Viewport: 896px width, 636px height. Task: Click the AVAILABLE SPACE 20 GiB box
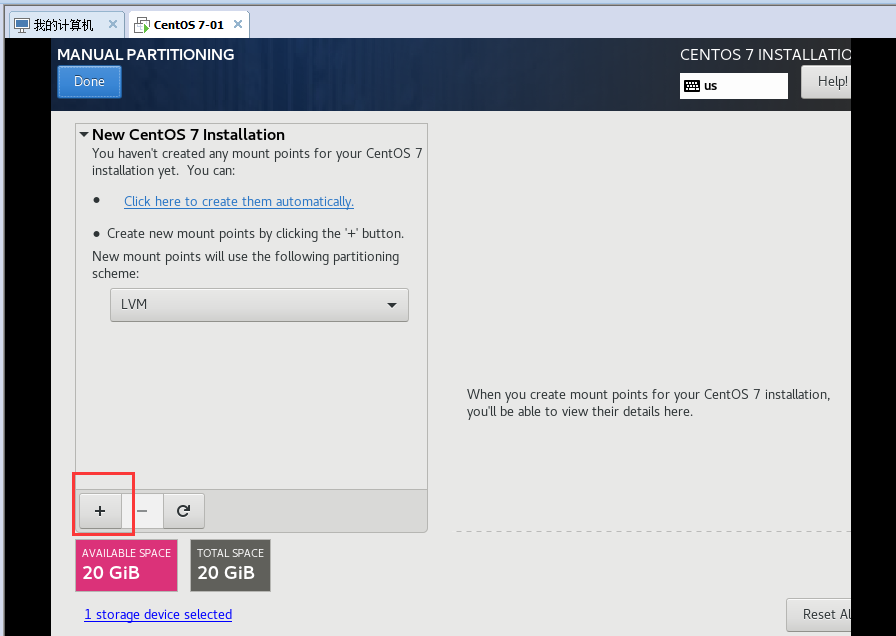(x=126, y=565)
